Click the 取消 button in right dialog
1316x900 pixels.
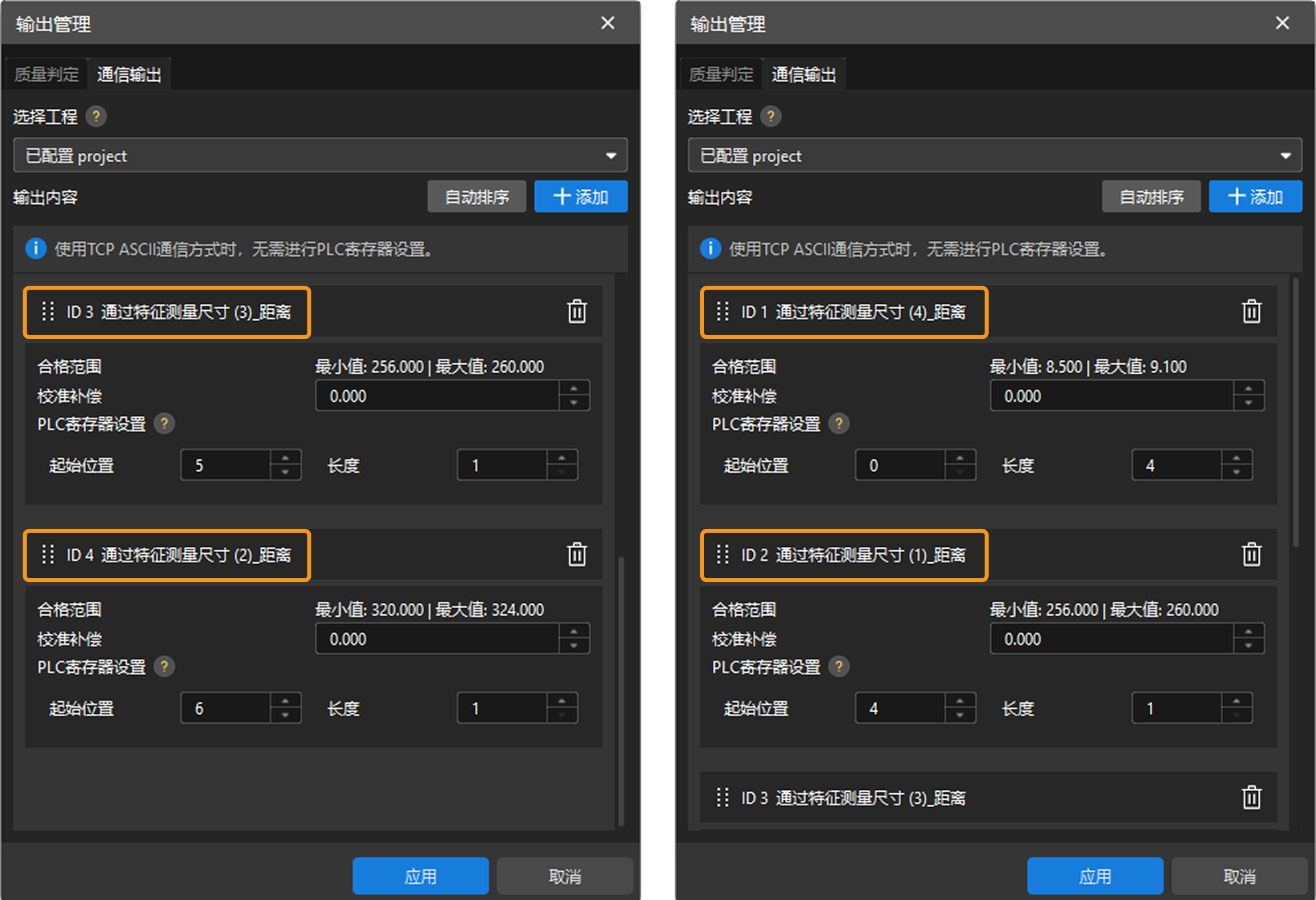(x=1239, y=875)
